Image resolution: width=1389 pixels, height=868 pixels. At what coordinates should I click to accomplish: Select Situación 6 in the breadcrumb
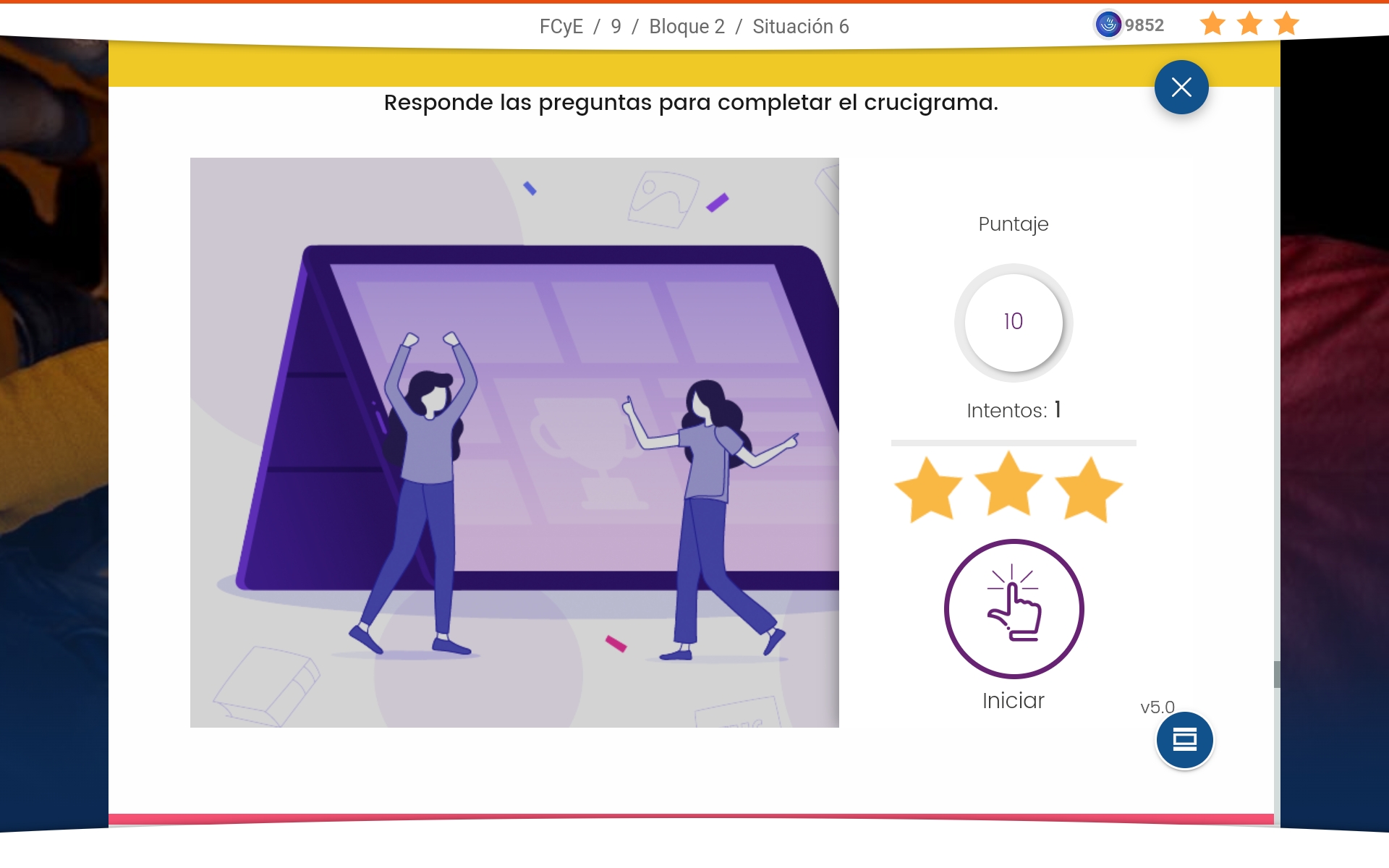coord(800,27)
